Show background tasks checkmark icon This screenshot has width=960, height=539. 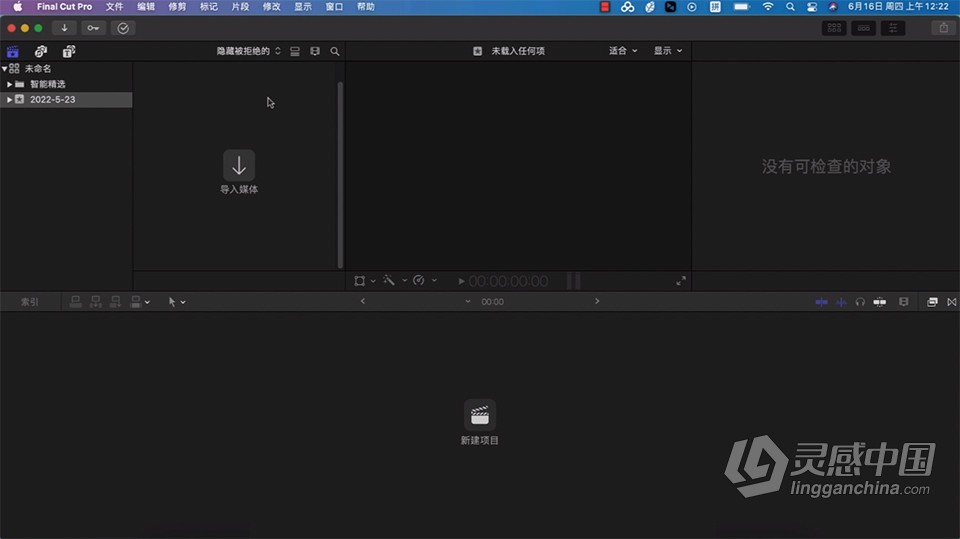pyautogui.click(x=123, y=28)
